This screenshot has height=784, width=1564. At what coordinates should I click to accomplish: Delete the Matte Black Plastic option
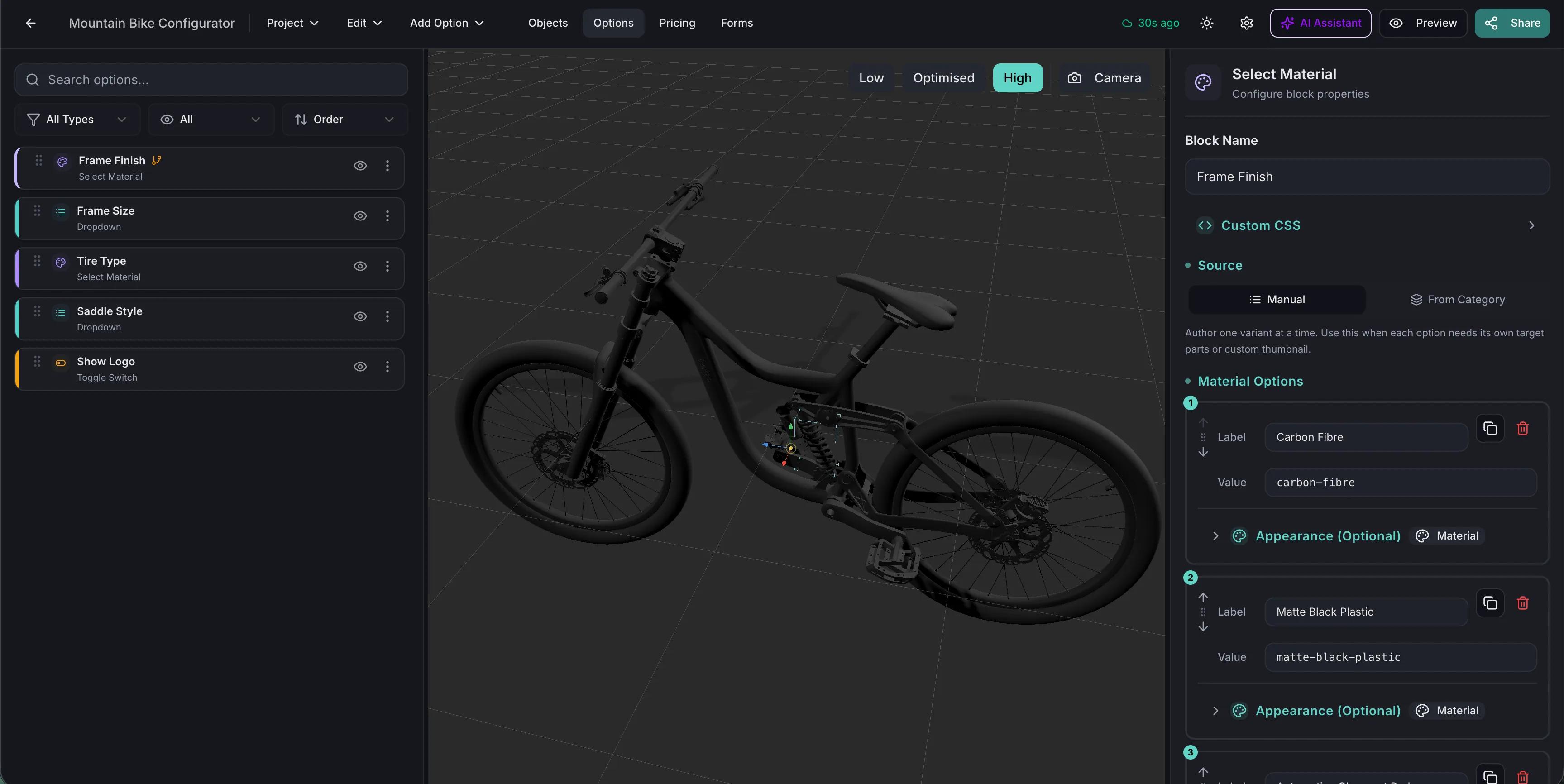[1523, 603]
